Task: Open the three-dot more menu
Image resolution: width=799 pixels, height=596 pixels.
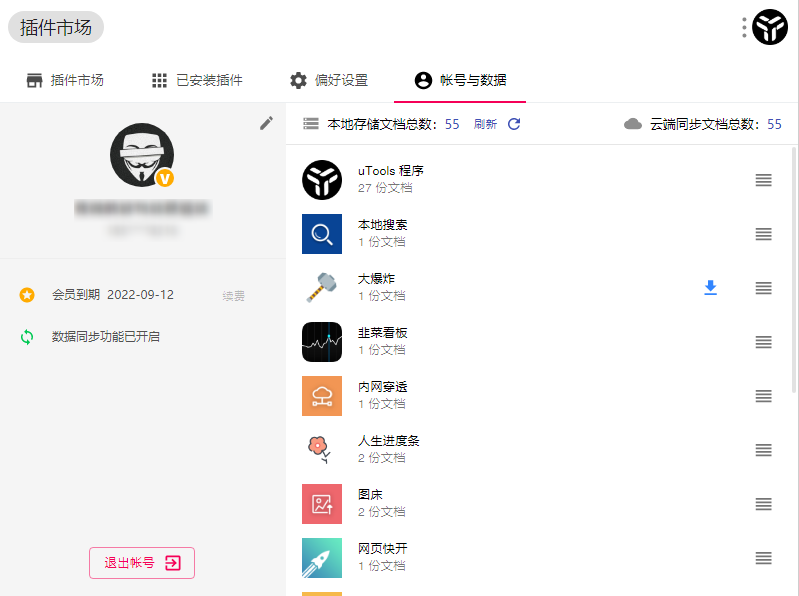Action: (744, 28)
